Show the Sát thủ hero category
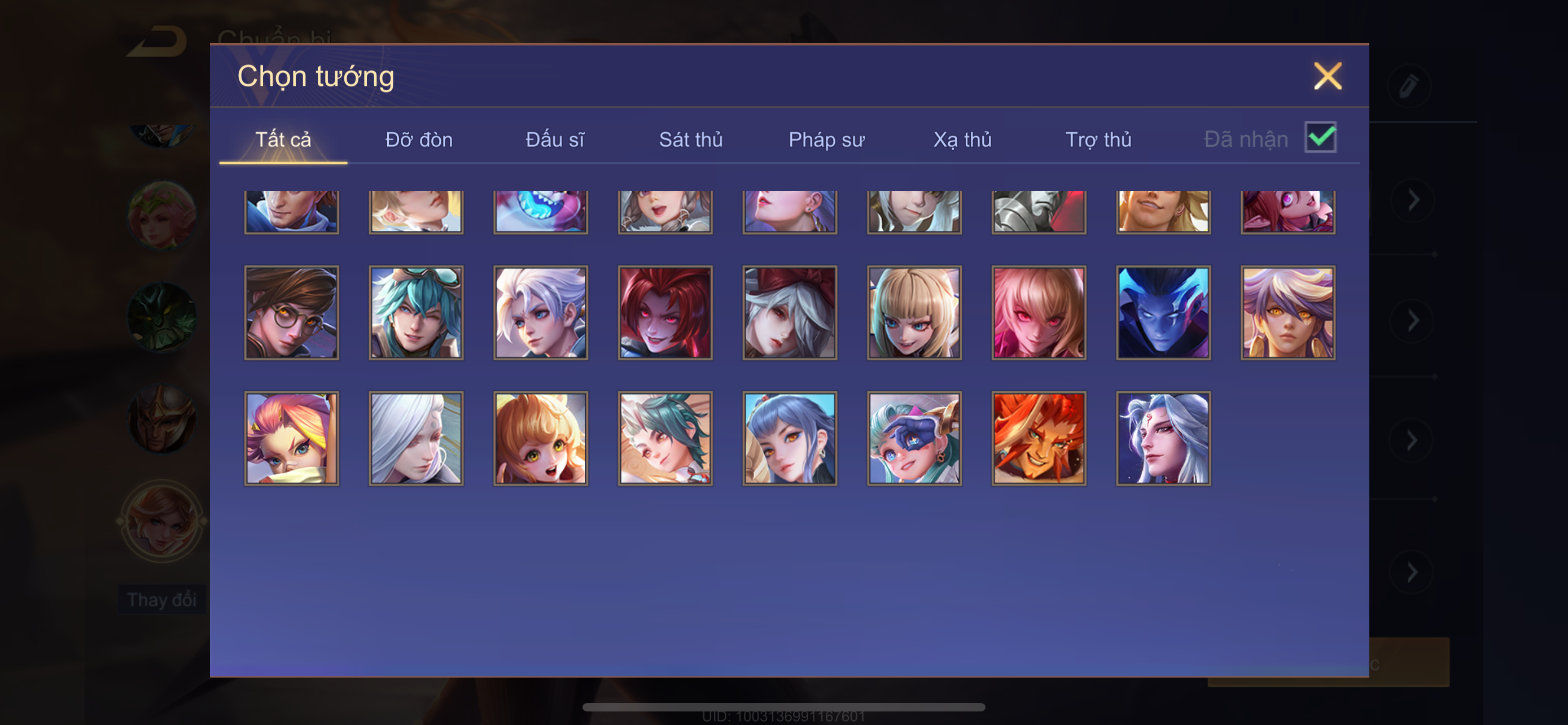The height and width of the screenshot is (725, 1568). coord(691,140)
